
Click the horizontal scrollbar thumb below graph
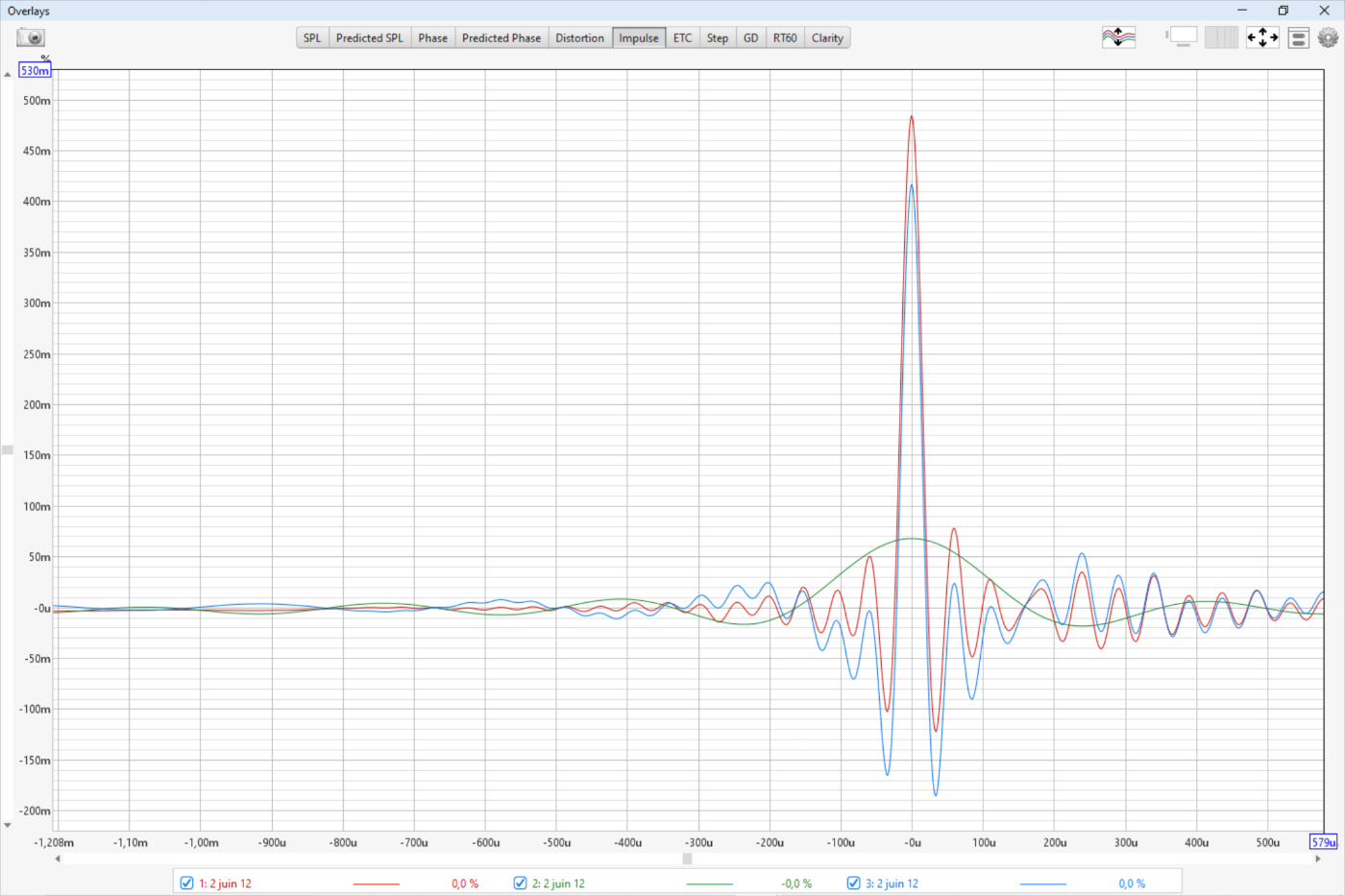(687, 859)
